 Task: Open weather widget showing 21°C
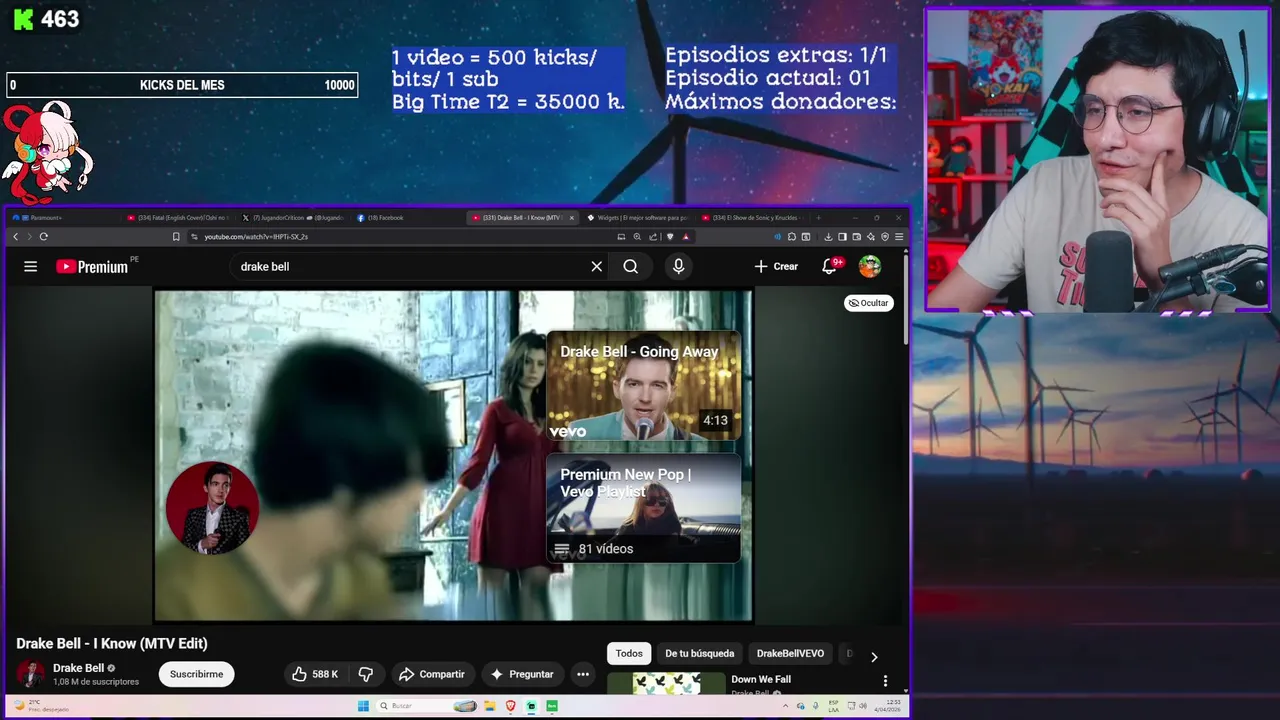[x=40, y=705]
